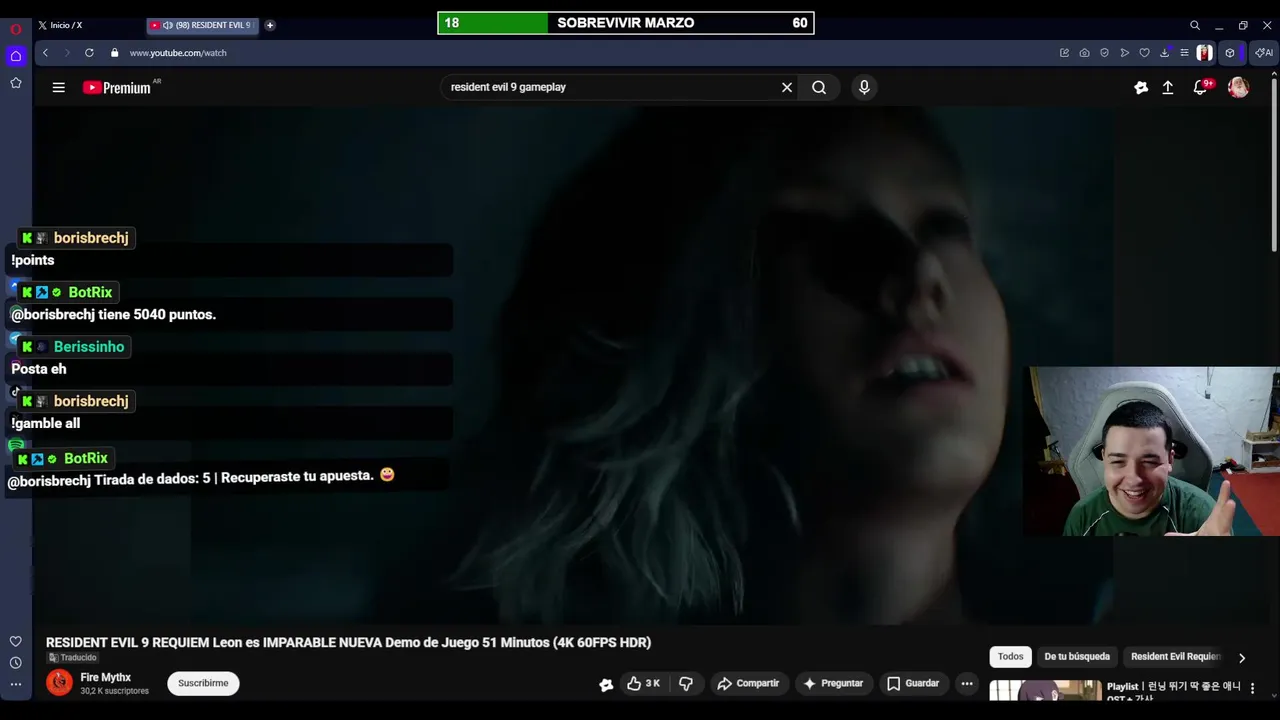Open the three-dot more options in sidebar
The height and width of the screenshot is (720, 1280).
click(16, 685)
